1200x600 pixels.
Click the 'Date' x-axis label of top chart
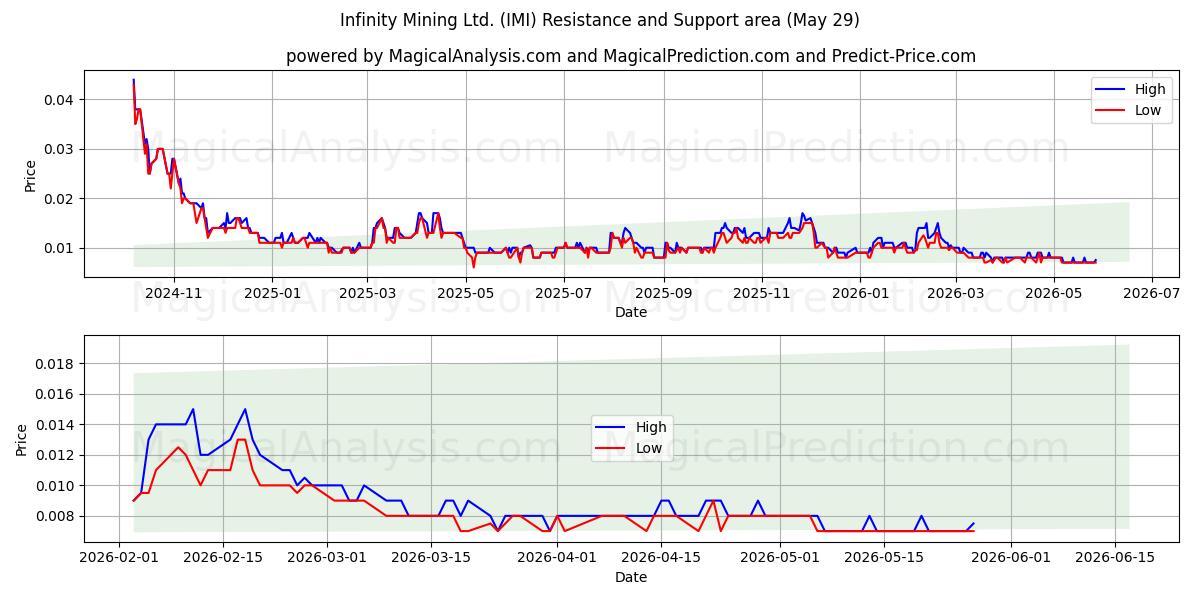pyautogui.click(x=631, y=312)
